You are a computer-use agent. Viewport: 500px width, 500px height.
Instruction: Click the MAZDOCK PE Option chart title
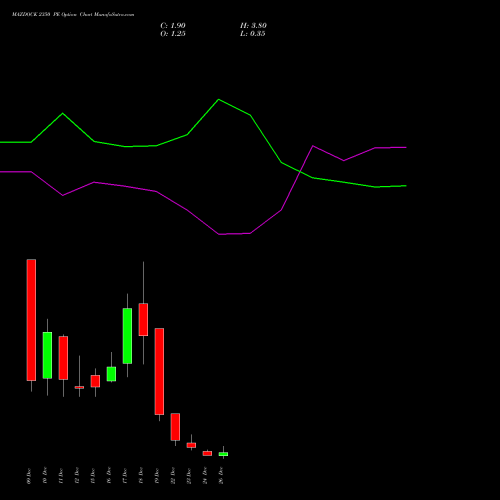coord(73,15)
